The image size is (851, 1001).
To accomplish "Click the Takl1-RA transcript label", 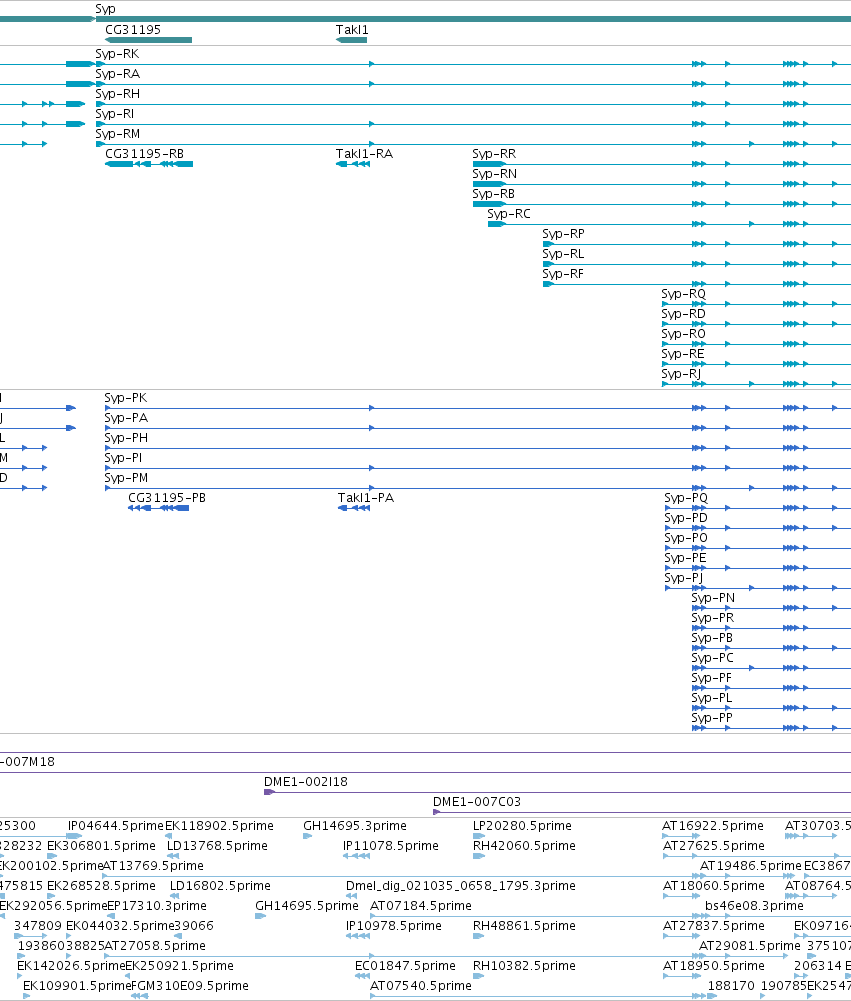I will (x=365, y=153).
